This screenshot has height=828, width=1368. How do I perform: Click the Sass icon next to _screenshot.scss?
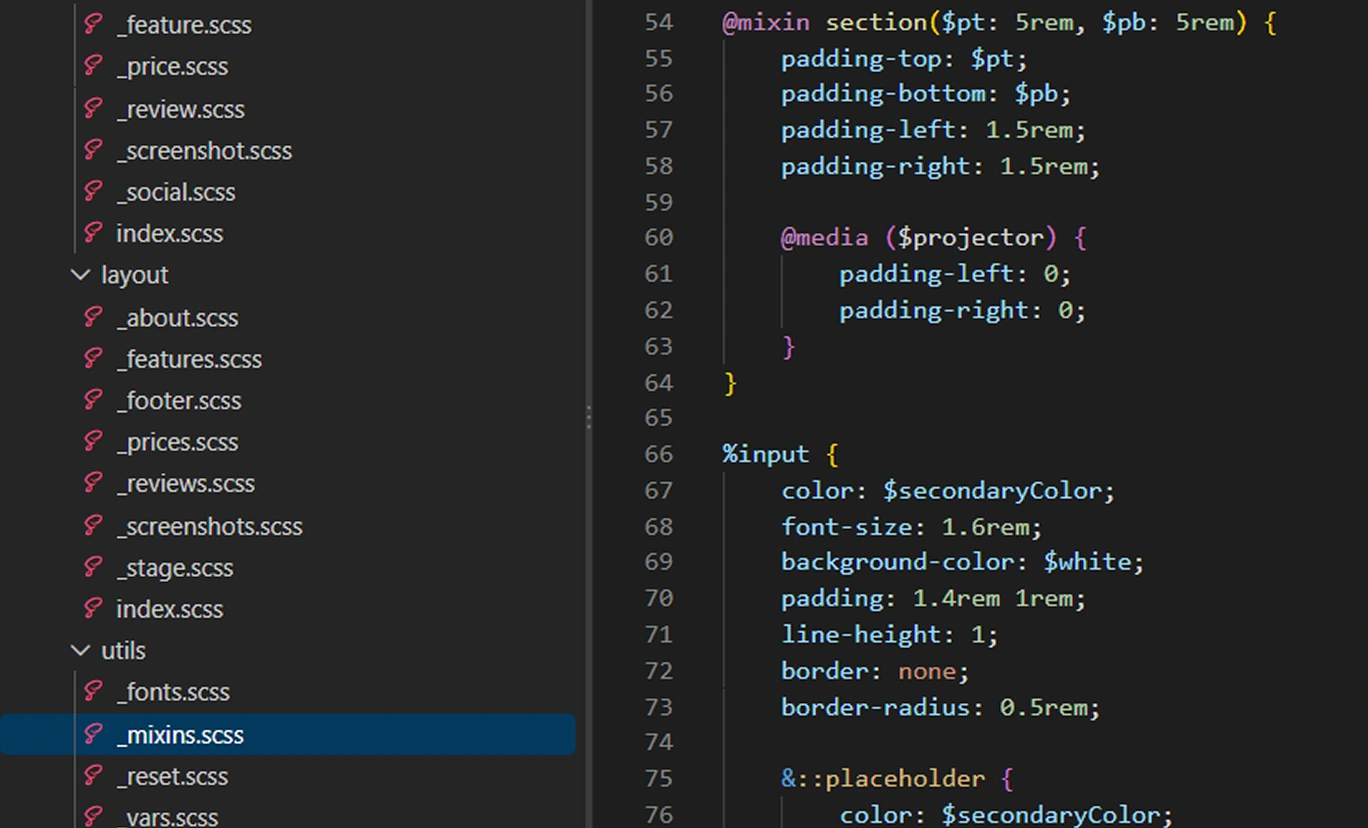click(x=93, y=150)
